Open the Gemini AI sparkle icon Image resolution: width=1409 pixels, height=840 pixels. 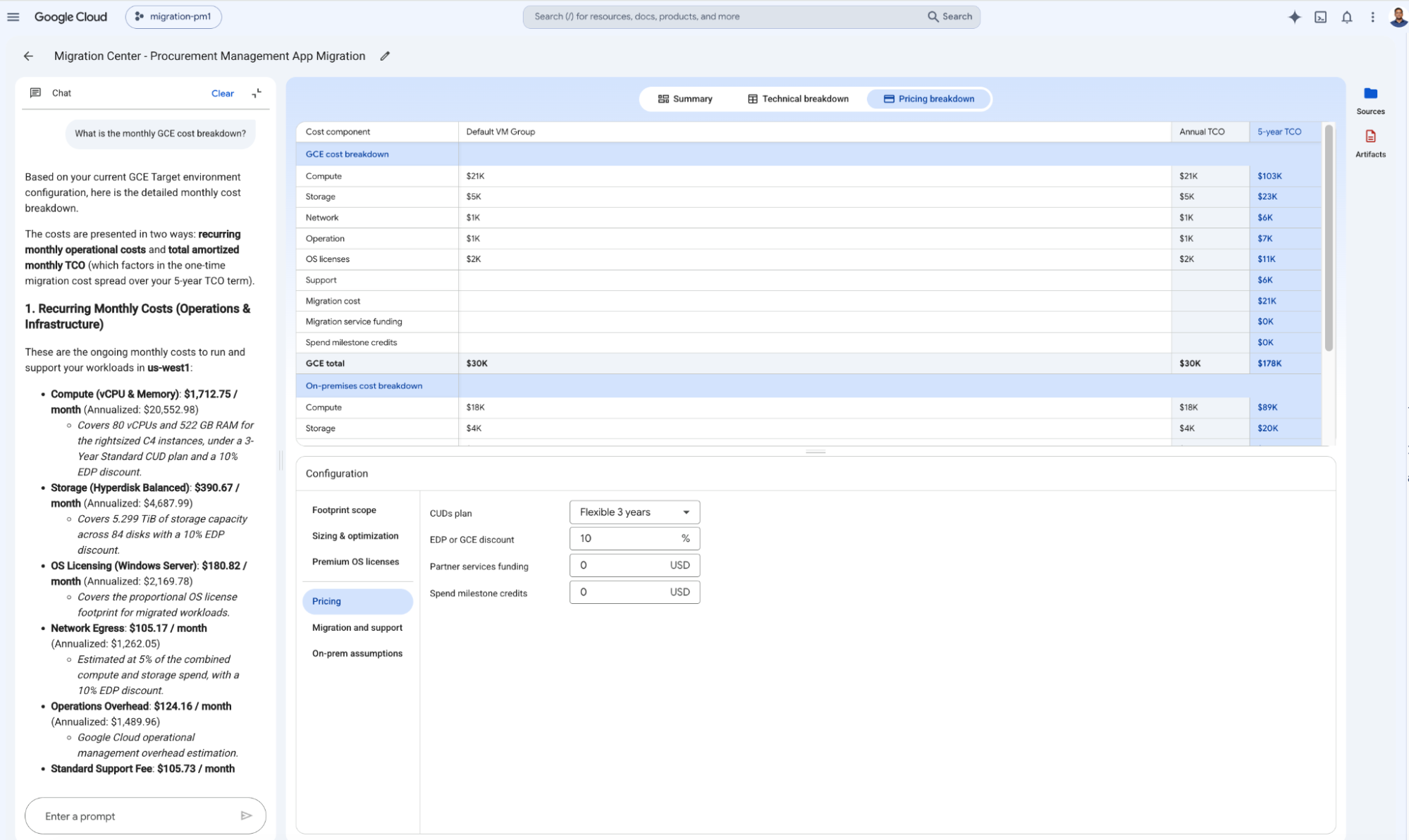click(1294, 17)
